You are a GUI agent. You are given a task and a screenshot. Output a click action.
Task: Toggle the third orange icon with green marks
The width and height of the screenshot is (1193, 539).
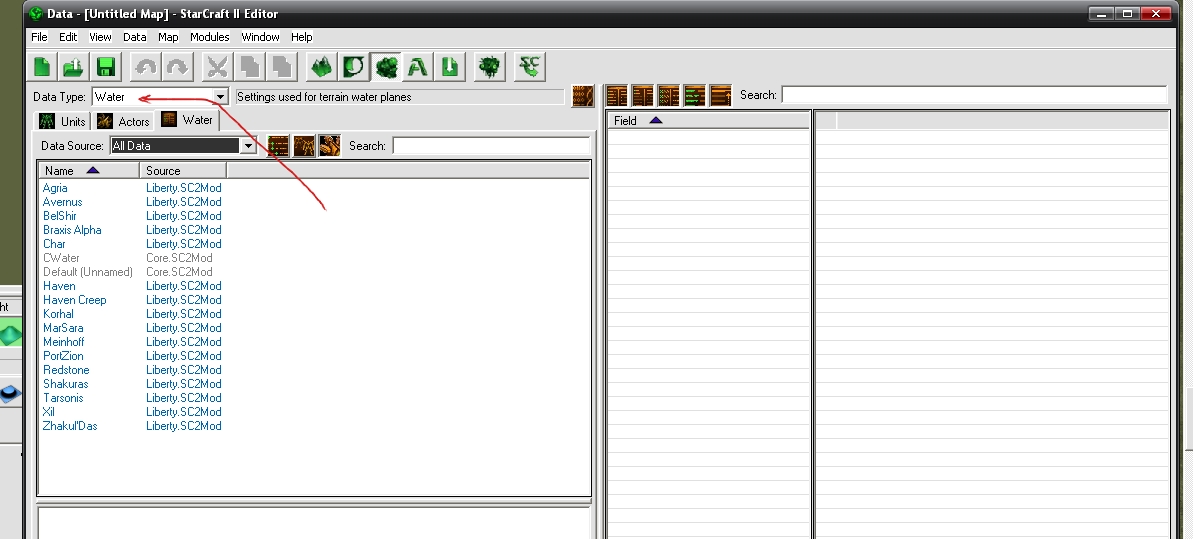[x=669, y=95]
